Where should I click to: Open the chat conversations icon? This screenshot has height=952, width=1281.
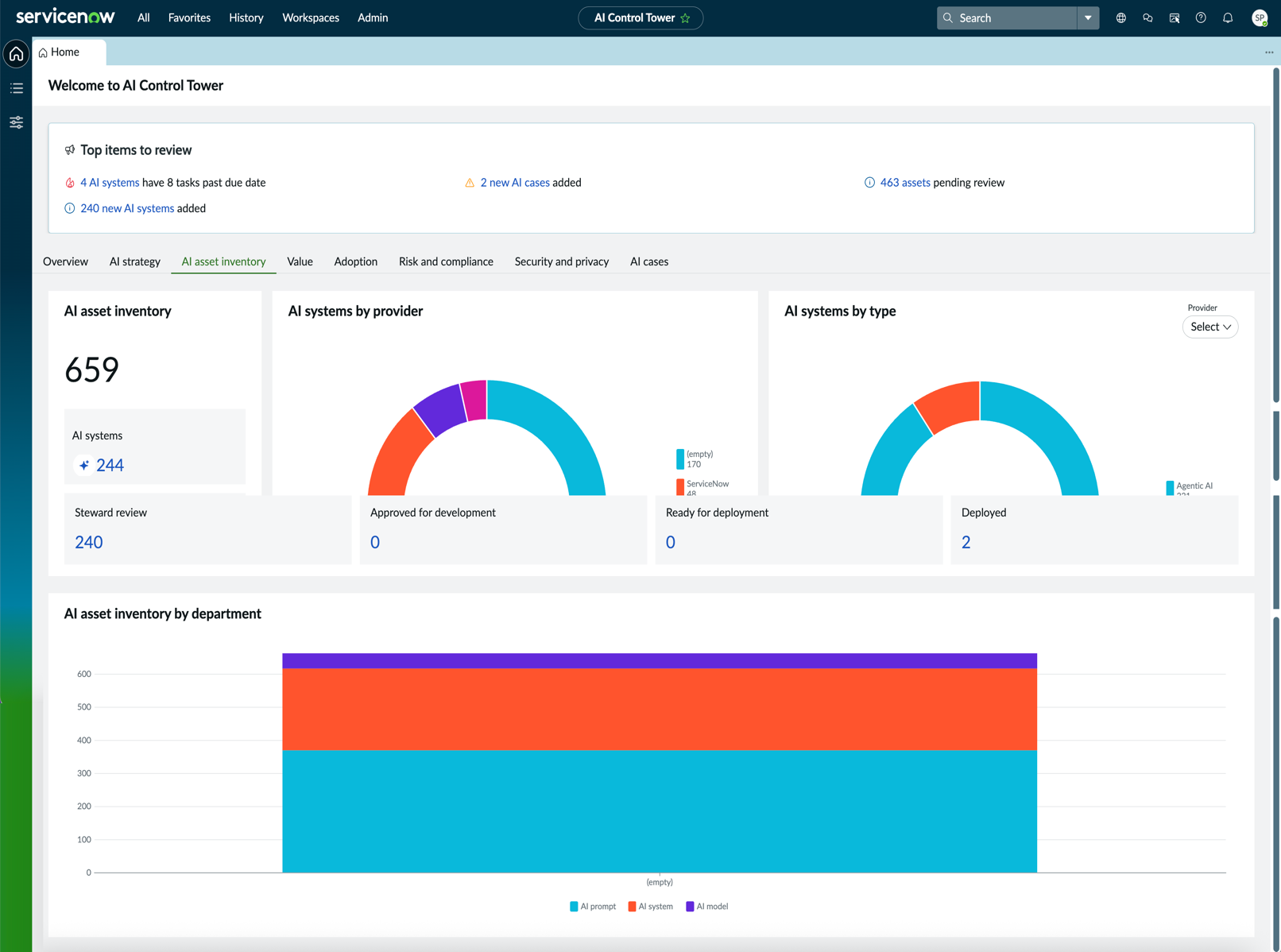click(x=1147, y=17)
